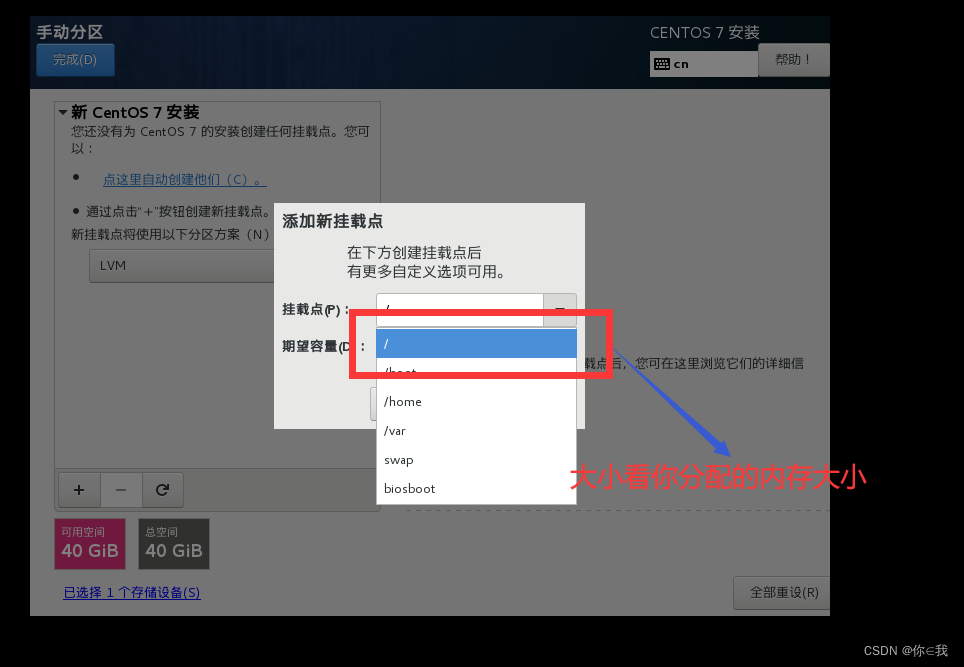Click the 可用空间 40 GiB pink box
Screen dimensions: 964x667
(x=90, y=544)
